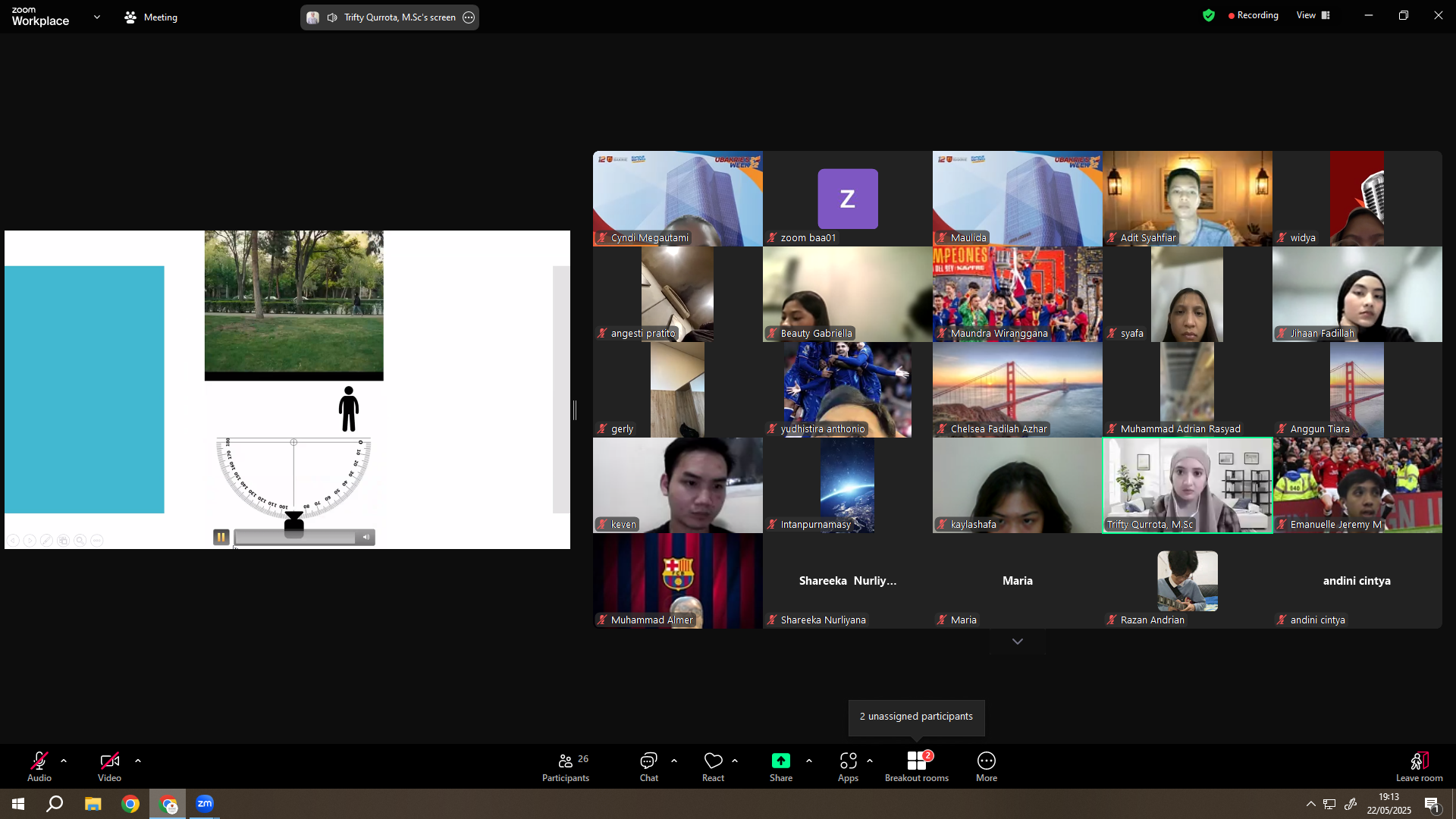Viewport: 1456px width, 819px height.
Task: Click Razan Andrian's profile picture tile
Action: (1188, 581)
